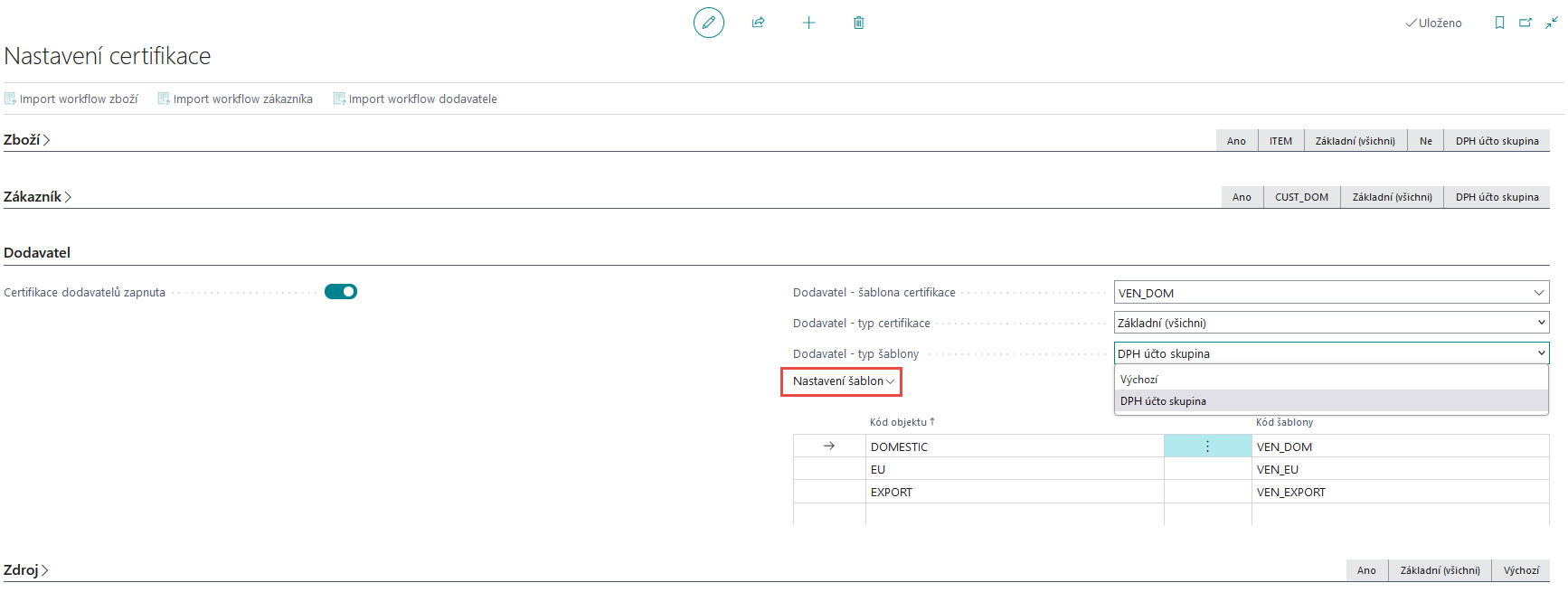Select DPH účto skupina list option

tap(1163, 401)
